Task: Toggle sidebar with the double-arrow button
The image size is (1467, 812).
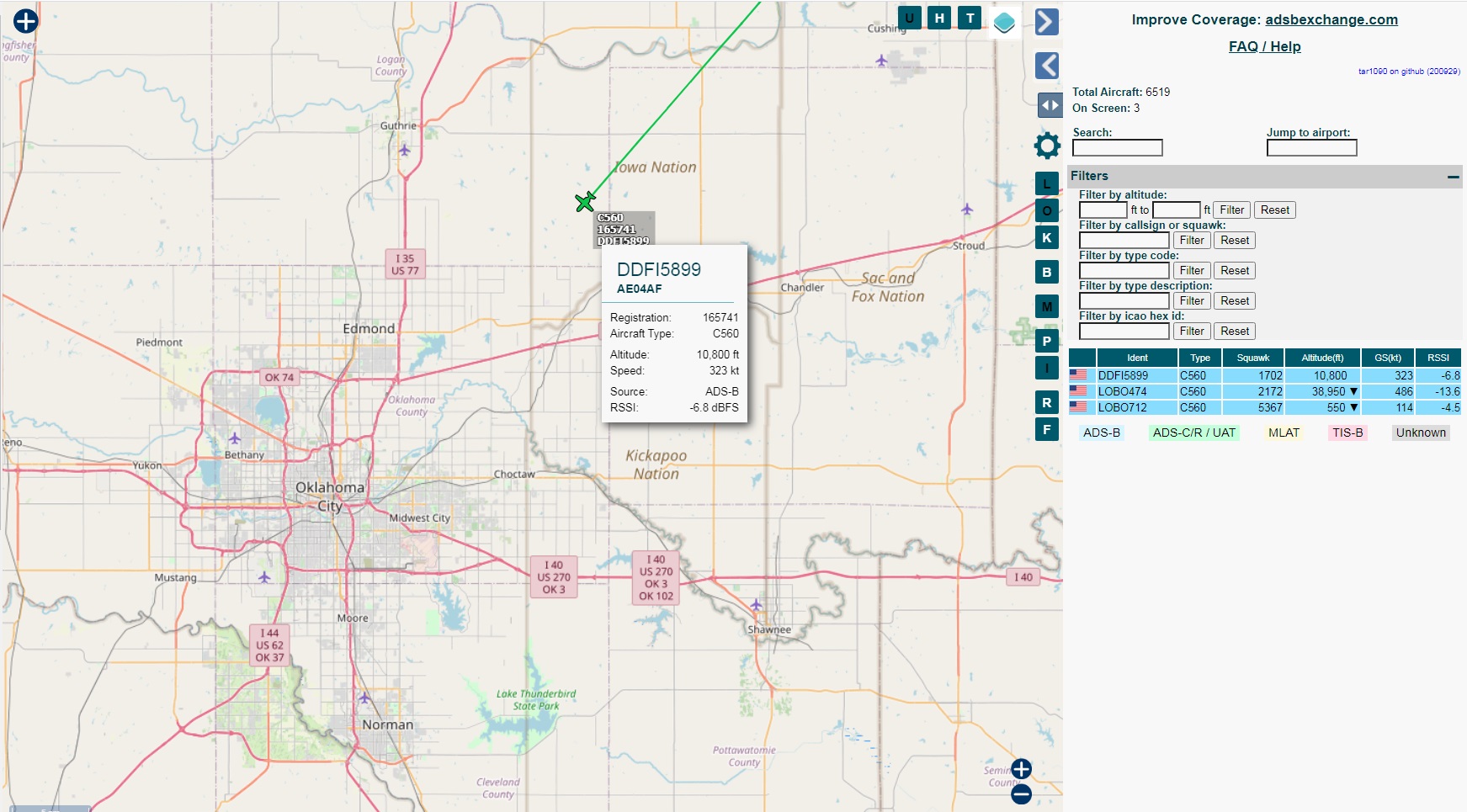Action: 1049,105
